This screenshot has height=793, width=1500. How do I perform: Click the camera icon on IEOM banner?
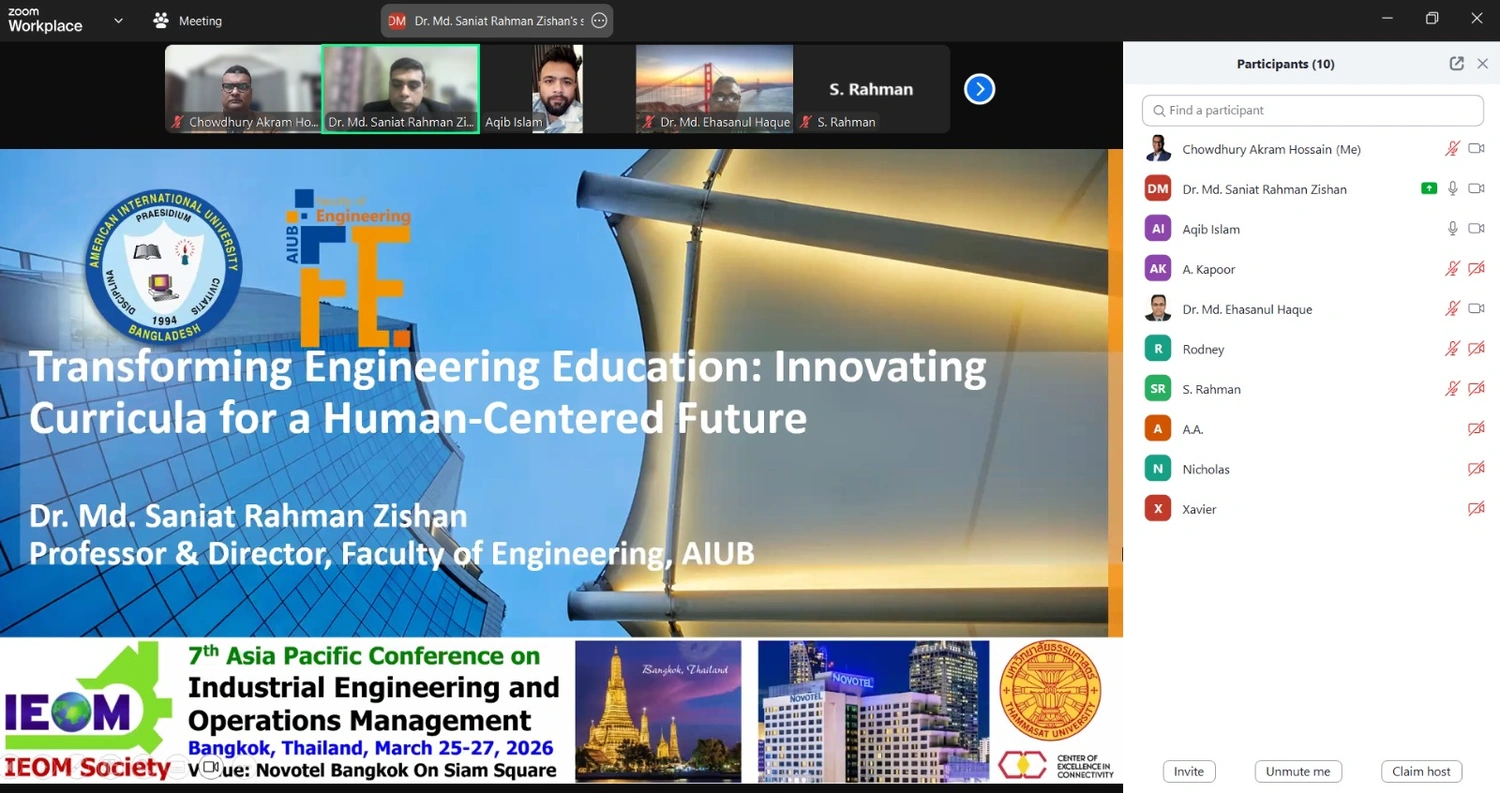pyautogui.click(x=211, y=767)
